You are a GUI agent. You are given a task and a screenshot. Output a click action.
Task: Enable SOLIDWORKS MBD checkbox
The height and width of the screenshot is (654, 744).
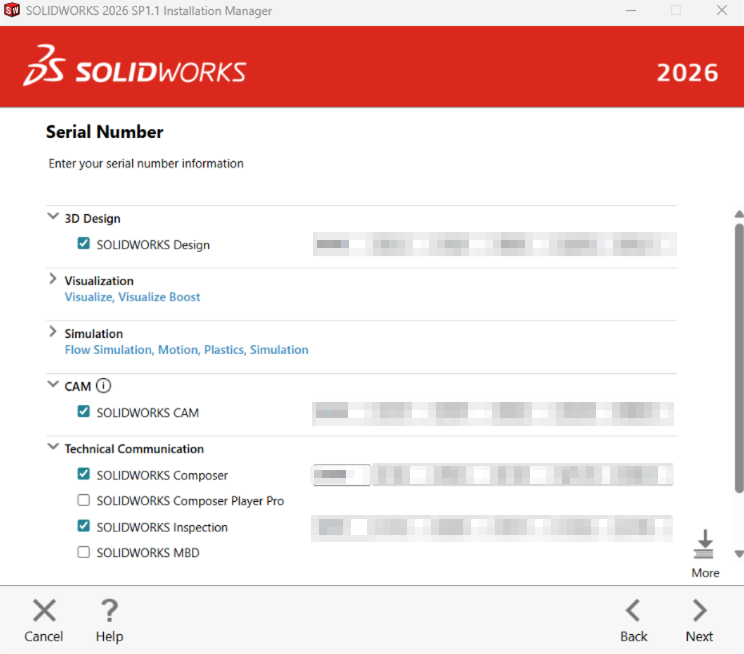point(84,552)
